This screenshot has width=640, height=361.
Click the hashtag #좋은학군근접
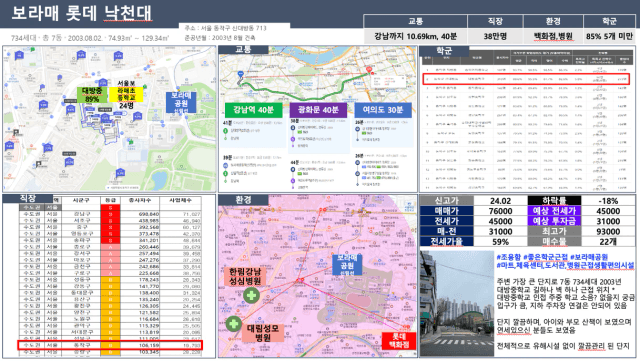[545, 257]
